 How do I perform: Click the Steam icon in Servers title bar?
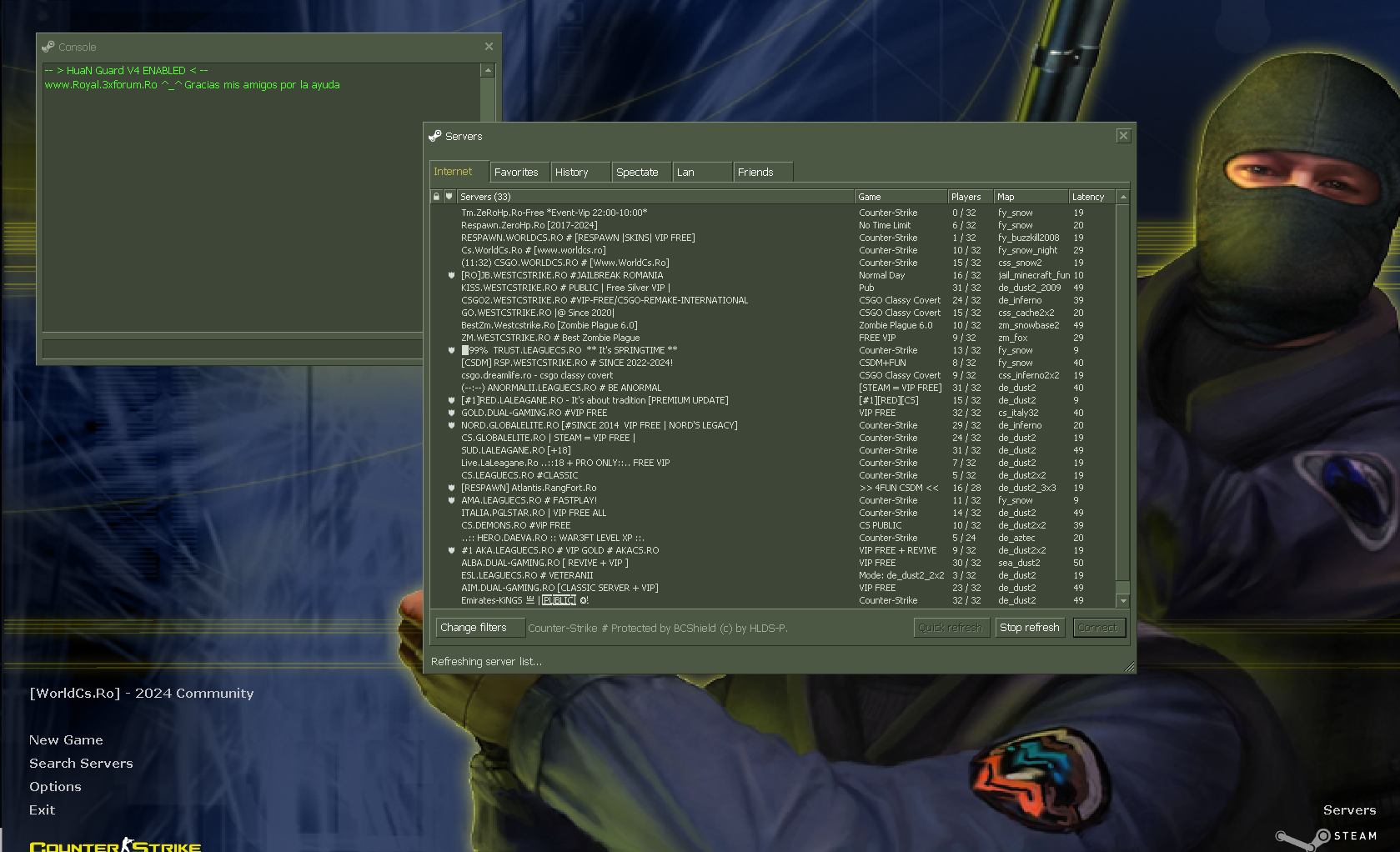coord(435,136)
